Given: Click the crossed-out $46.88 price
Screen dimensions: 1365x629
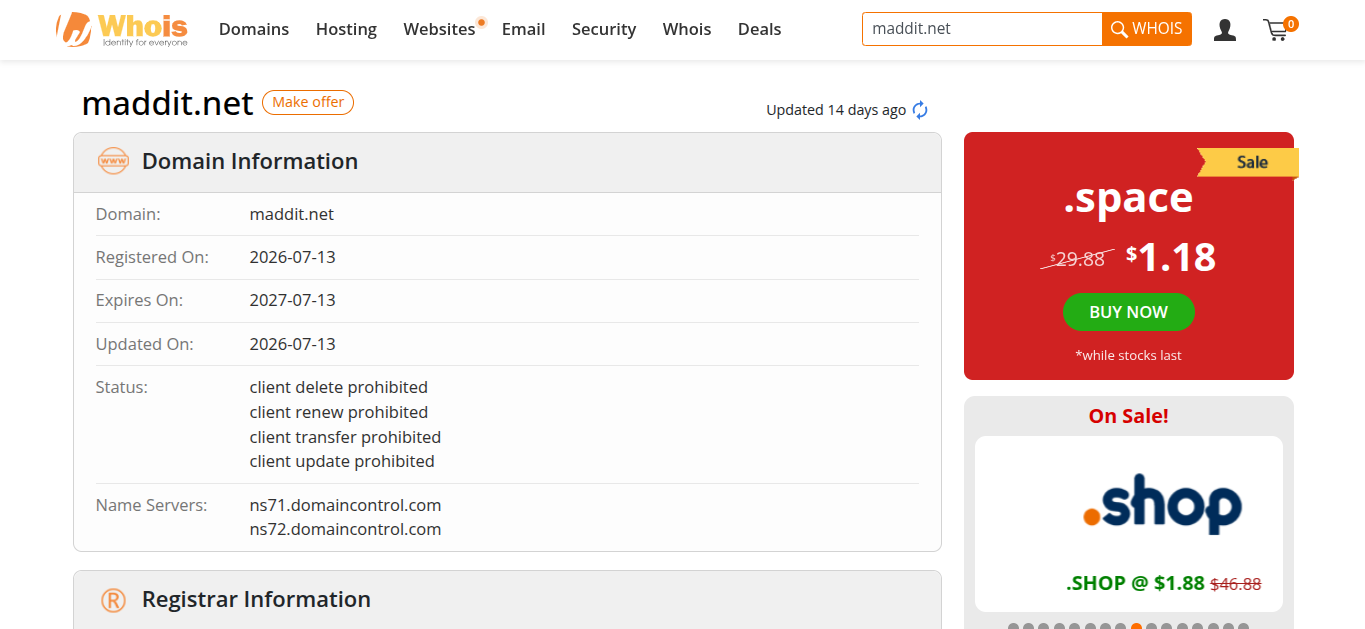Looking at the screenshot, I should point(1236,584).
